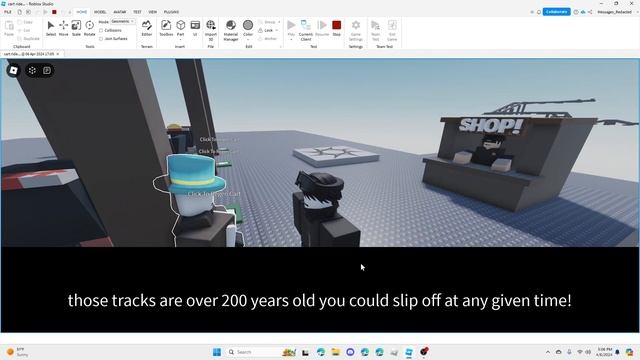This screenshot has height=360, width=640.
Task: Toggle the Join Surfaces checkbox
Action: pos(101,39)
